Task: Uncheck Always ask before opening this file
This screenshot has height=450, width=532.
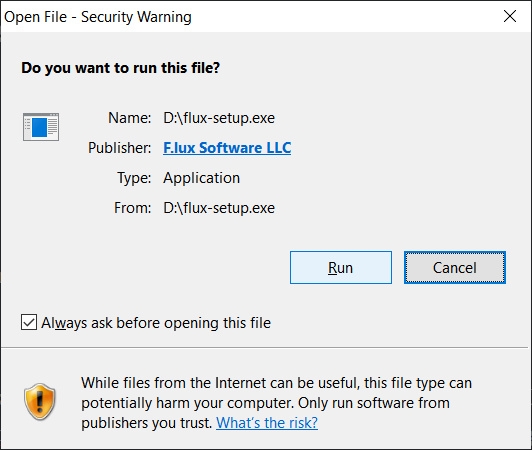Action: tap(29, 322)
